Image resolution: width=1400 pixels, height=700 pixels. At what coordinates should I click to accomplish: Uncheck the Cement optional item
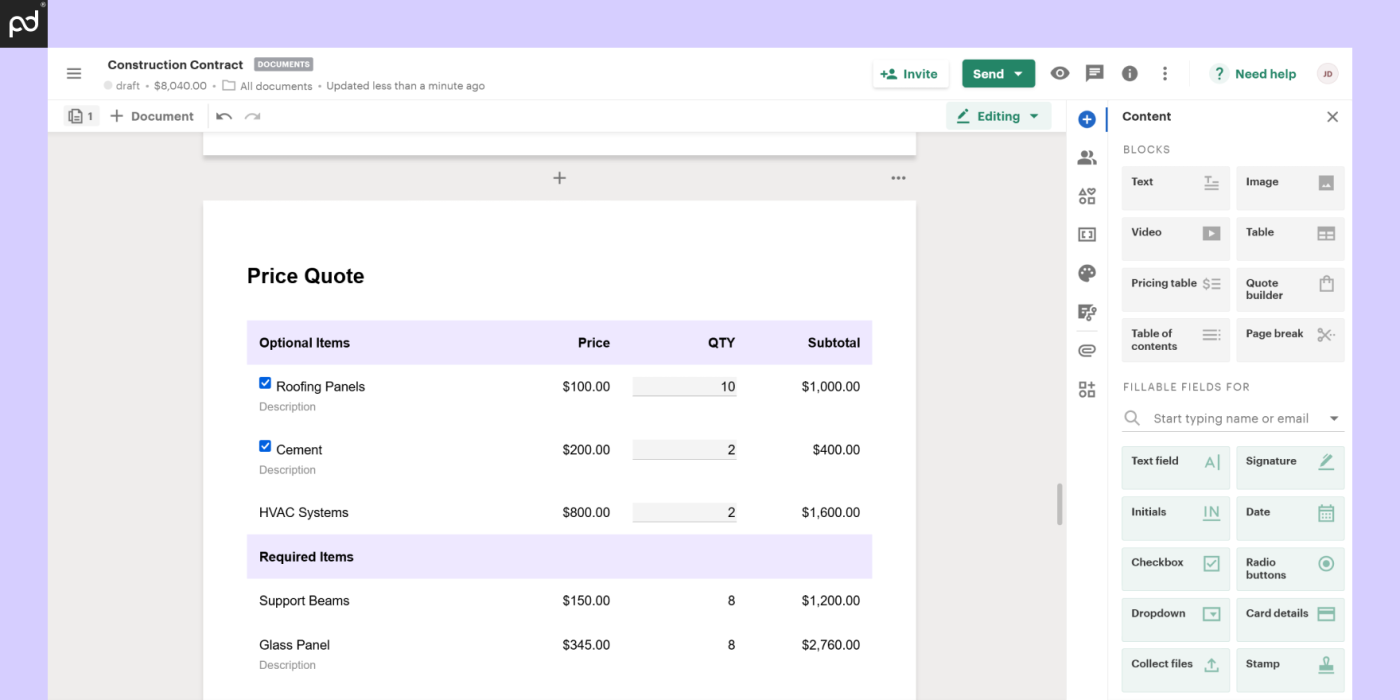(265, 446)
